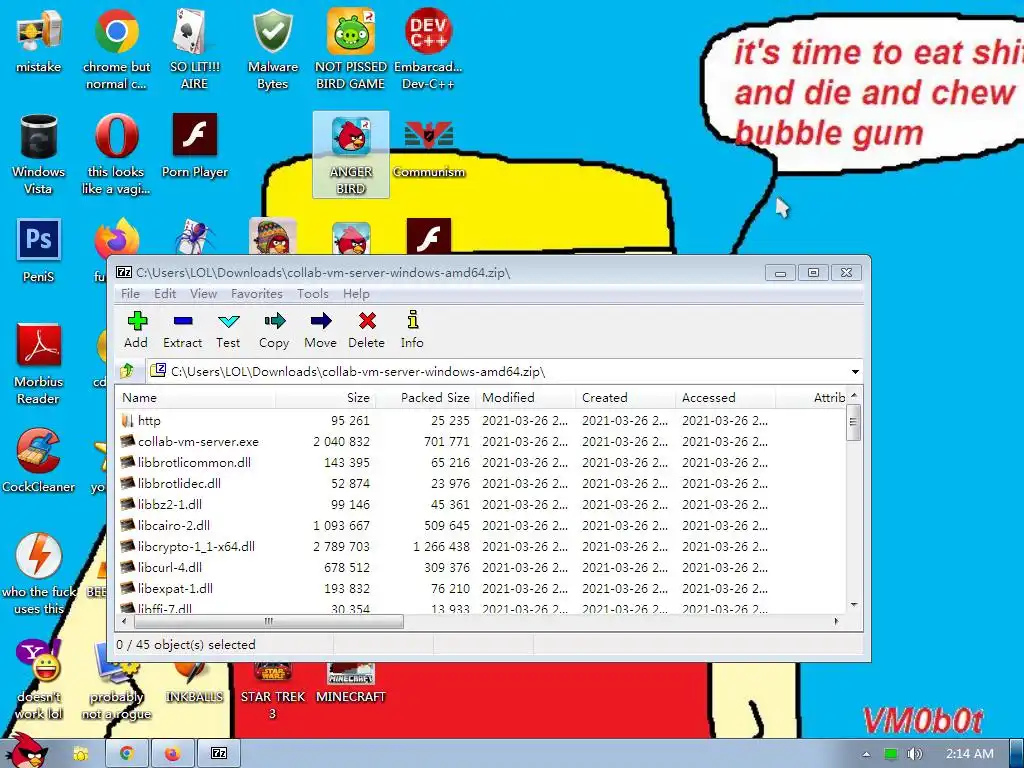Open Morbius Reader desktop icon

(x=38, y=364)
